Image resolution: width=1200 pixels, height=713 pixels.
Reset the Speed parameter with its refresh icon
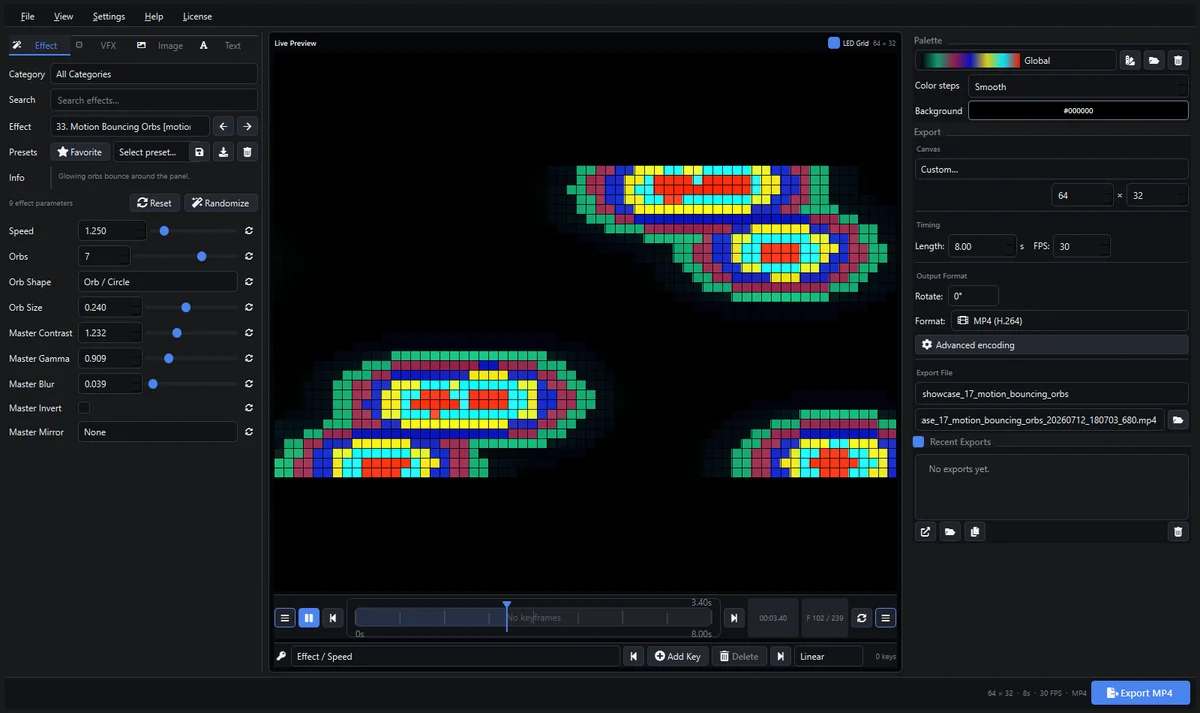pos(248,231)
